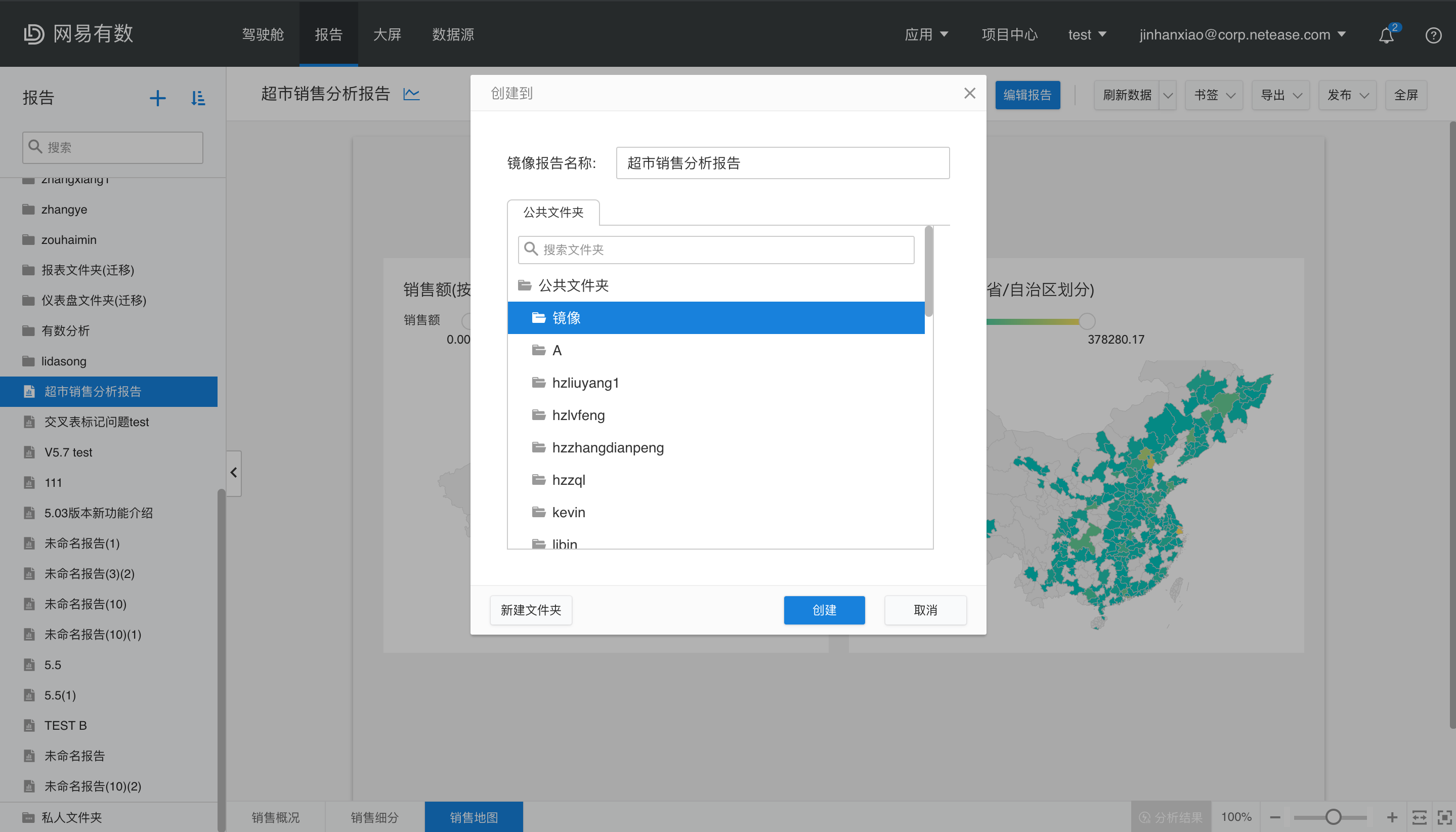The height and width of the screenshot is (832, 1456).
Task: Click fit-to-screen icon in bottom bar
Action: [1444, 817]
